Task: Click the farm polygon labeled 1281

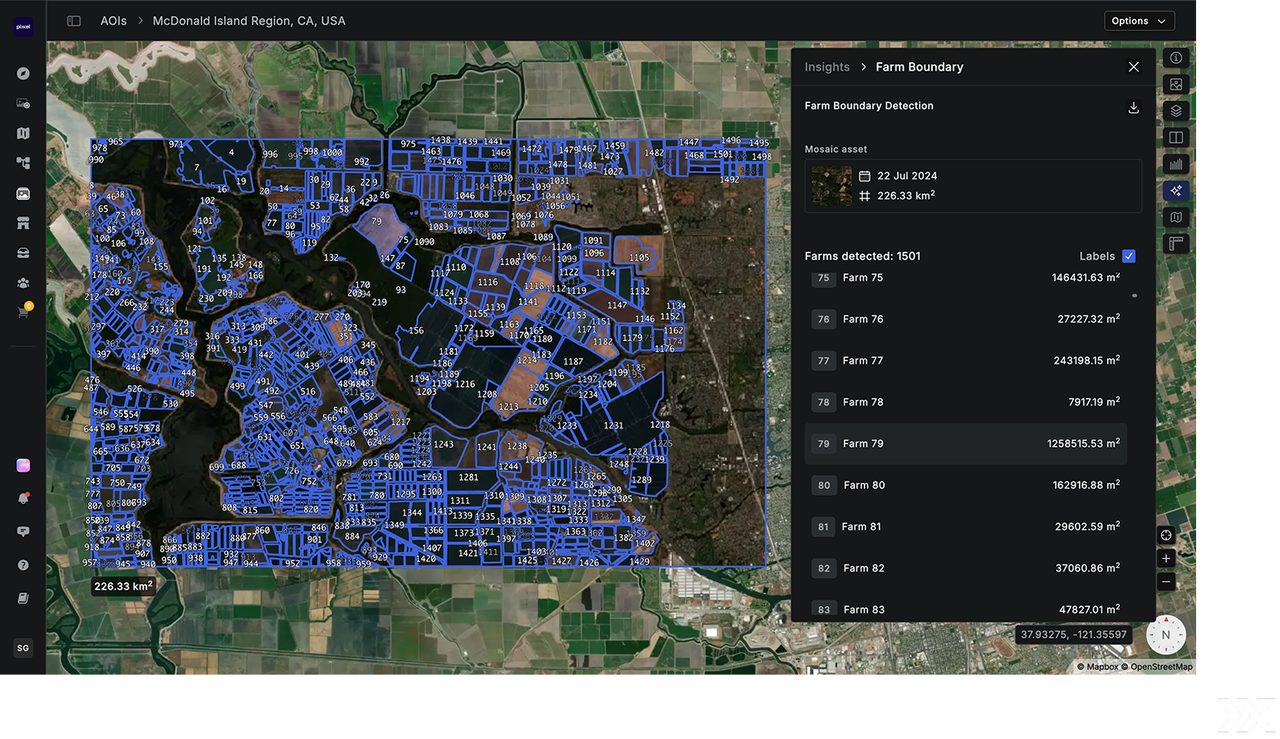Action: (469, 478)
